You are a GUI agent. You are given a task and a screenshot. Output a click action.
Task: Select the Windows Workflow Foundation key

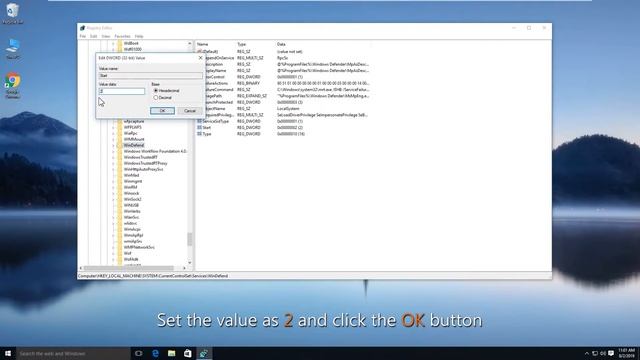point(155,151)
